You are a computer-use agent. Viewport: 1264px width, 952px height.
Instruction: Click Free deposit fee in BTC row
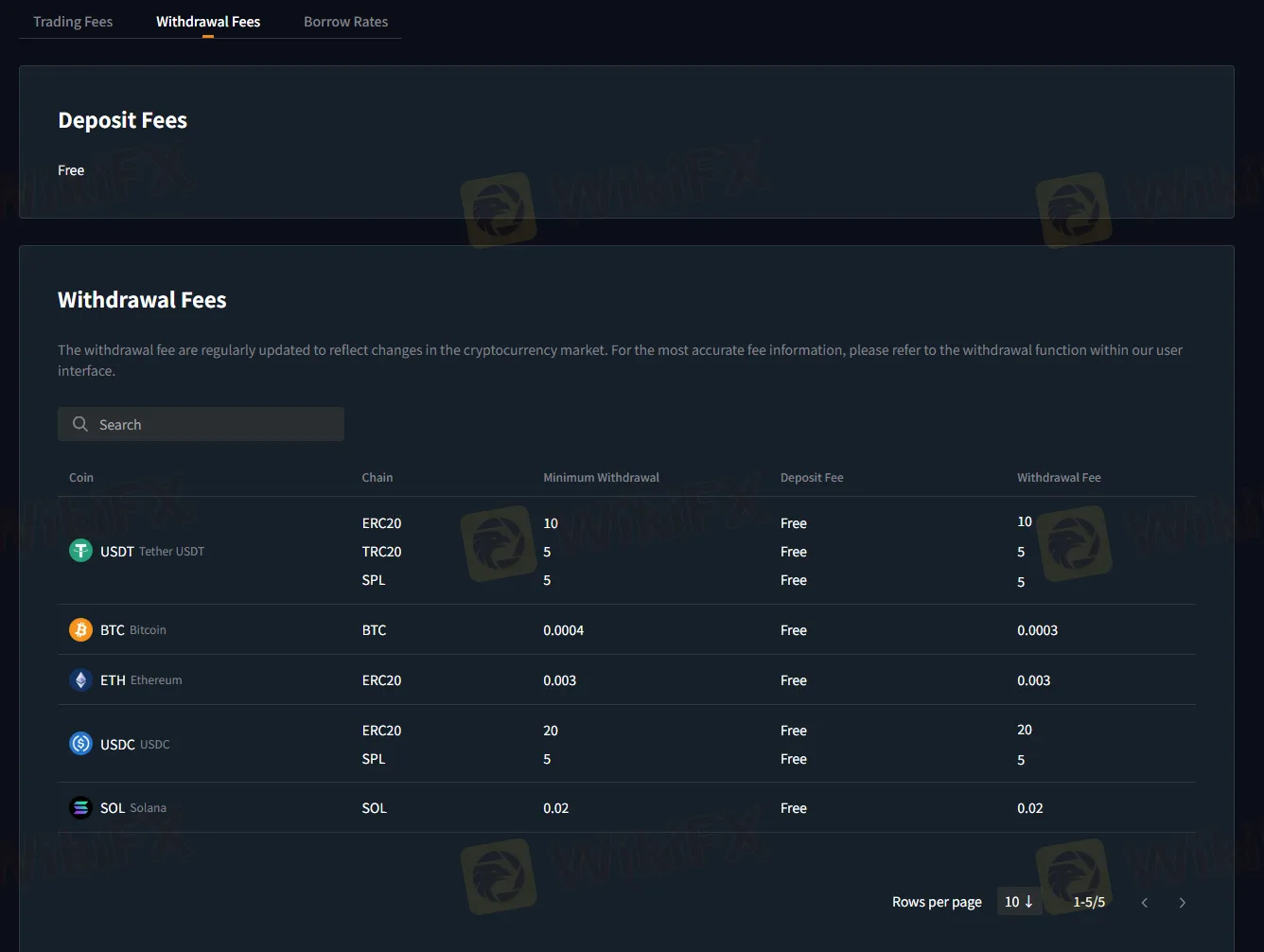pyautogui.click(x=793, y=629)
